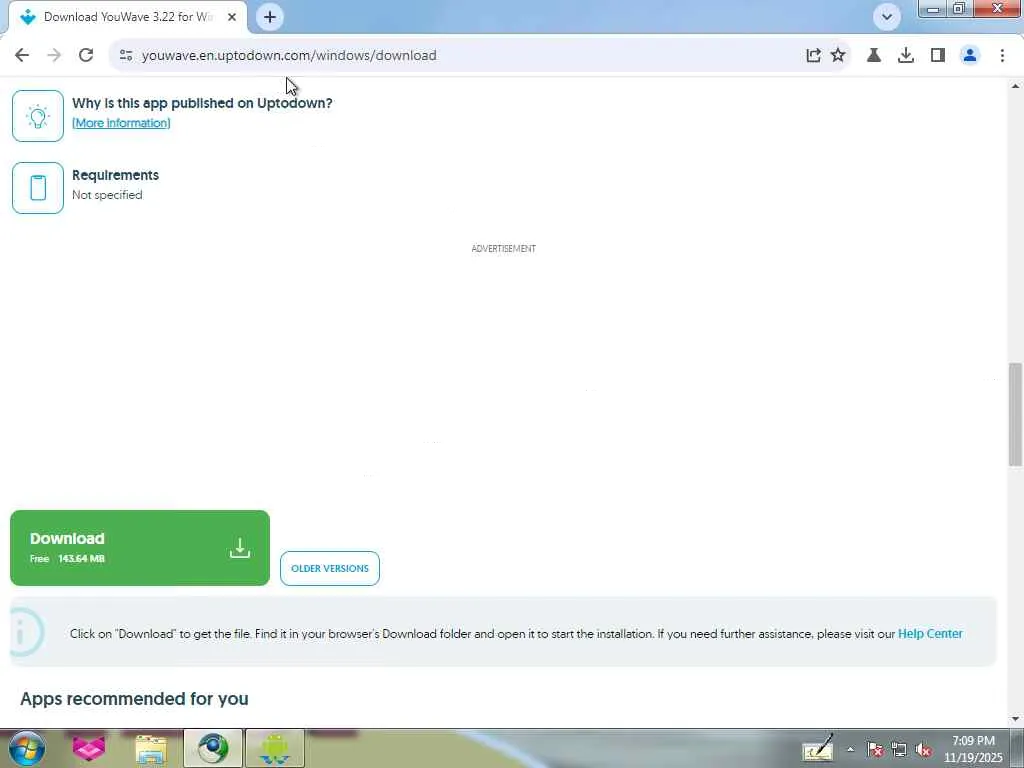Reload the Uptodown page

tap(86, 56)
